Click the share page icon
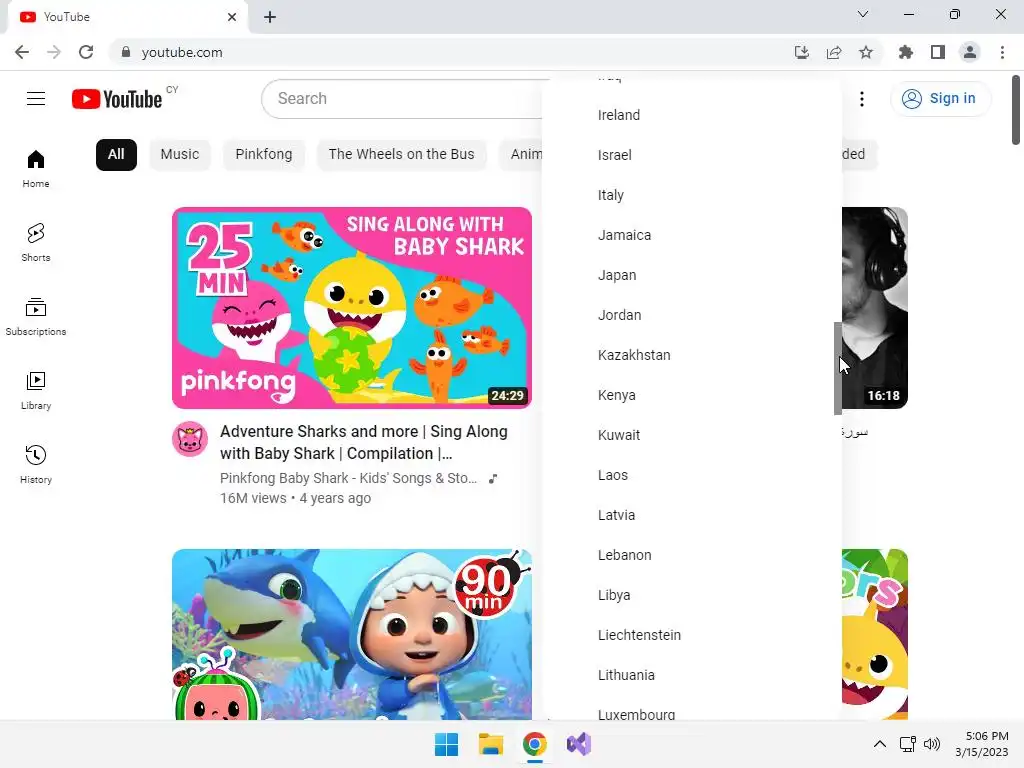1024x768 pixels. 834,52
